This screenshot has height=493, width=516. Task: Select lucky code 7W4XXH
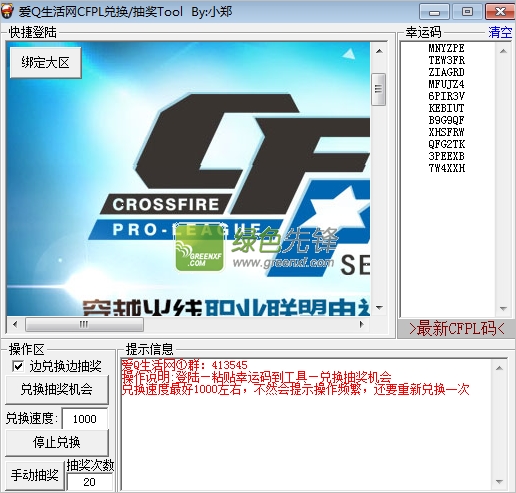[446, 168]
